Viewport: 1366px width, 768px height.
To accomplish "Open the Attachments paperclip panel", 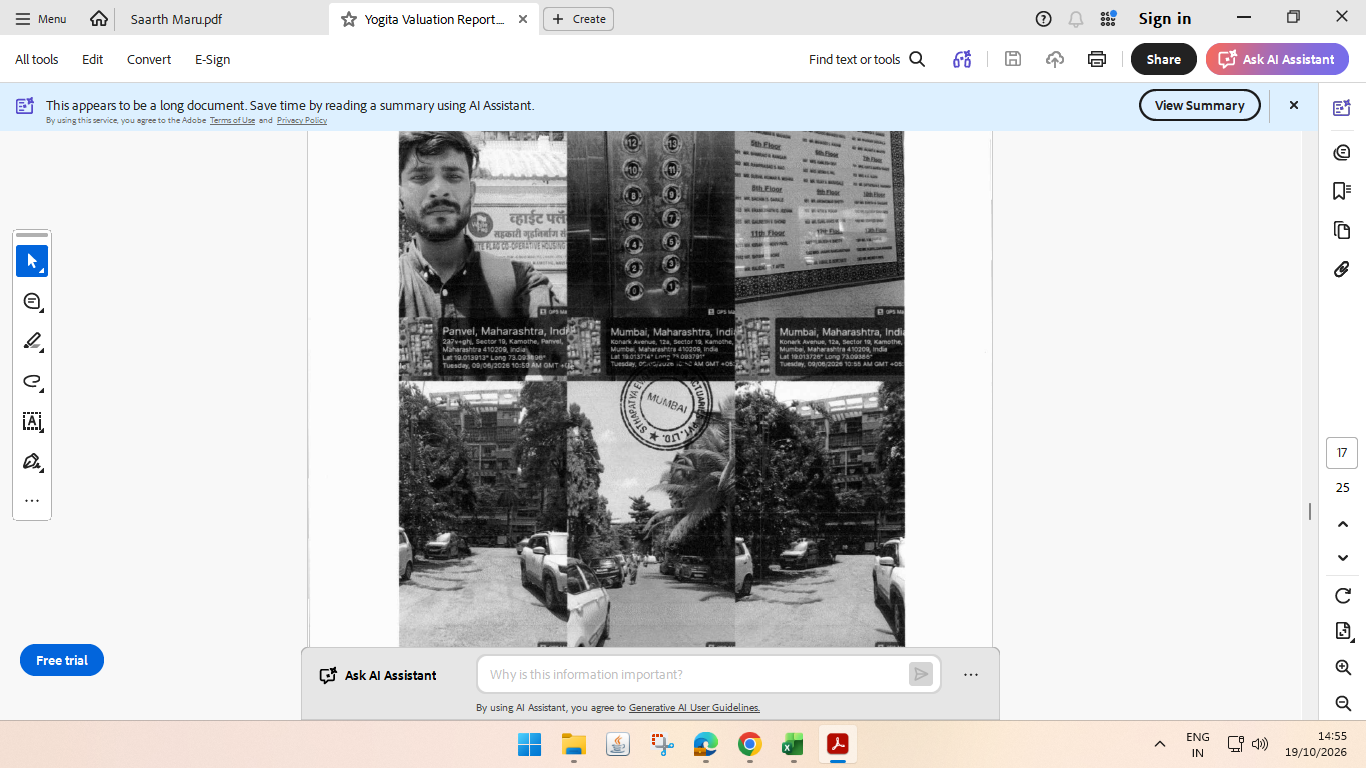I will coord(1342,269).
